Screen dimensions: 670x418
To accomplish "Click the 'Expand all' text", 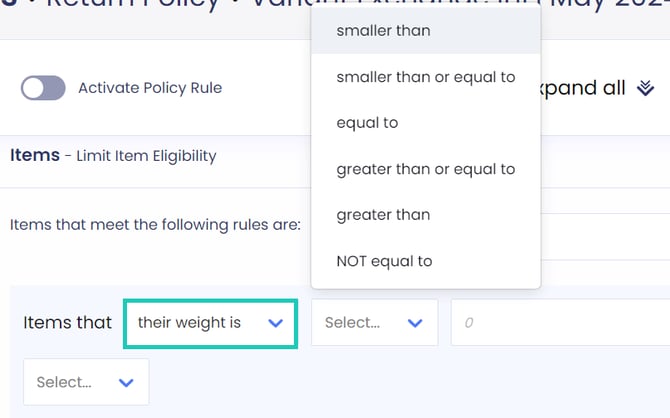I will point(590,88).
